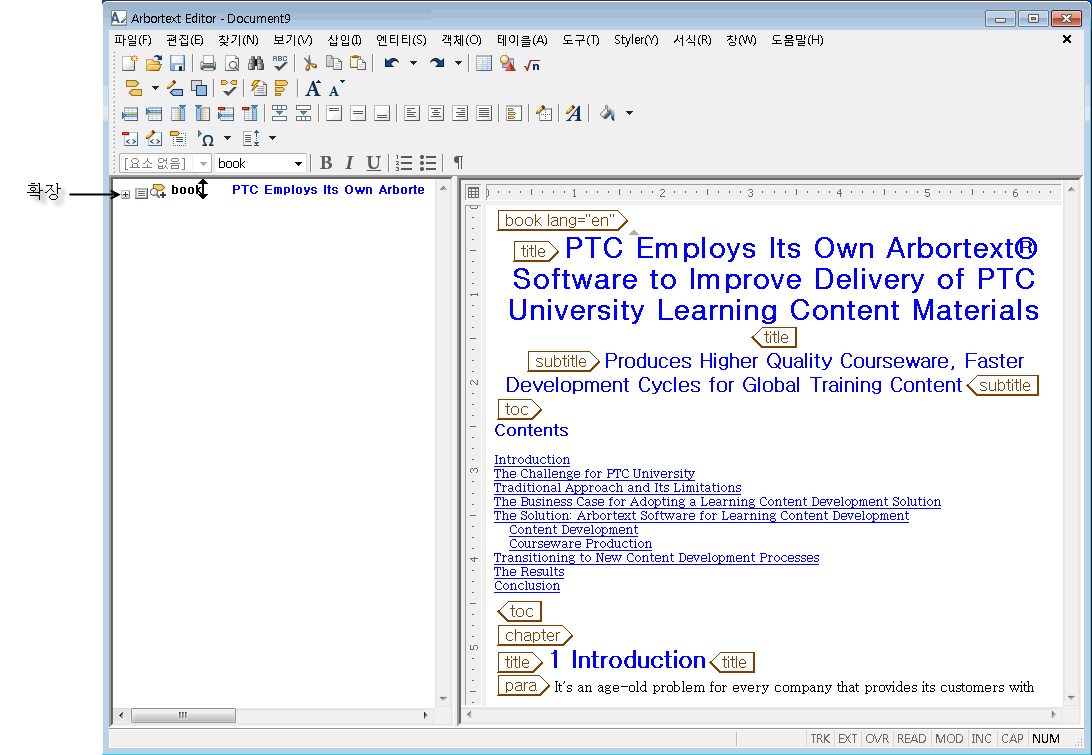
Task: Open print preview magnifier icon
Action: 232,64
